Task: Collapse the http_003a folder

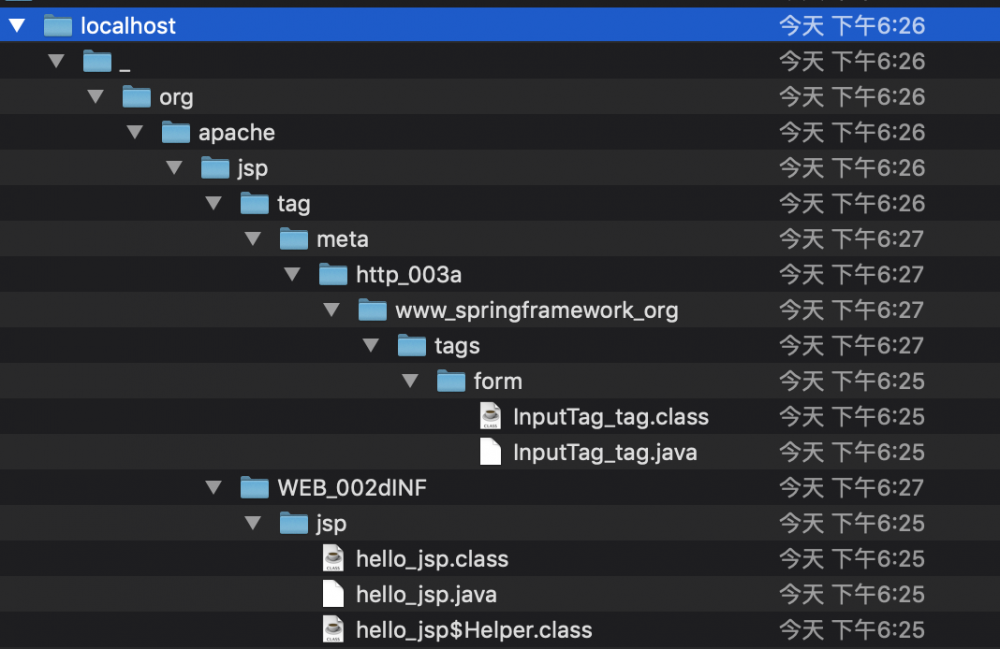Action: 292,274
